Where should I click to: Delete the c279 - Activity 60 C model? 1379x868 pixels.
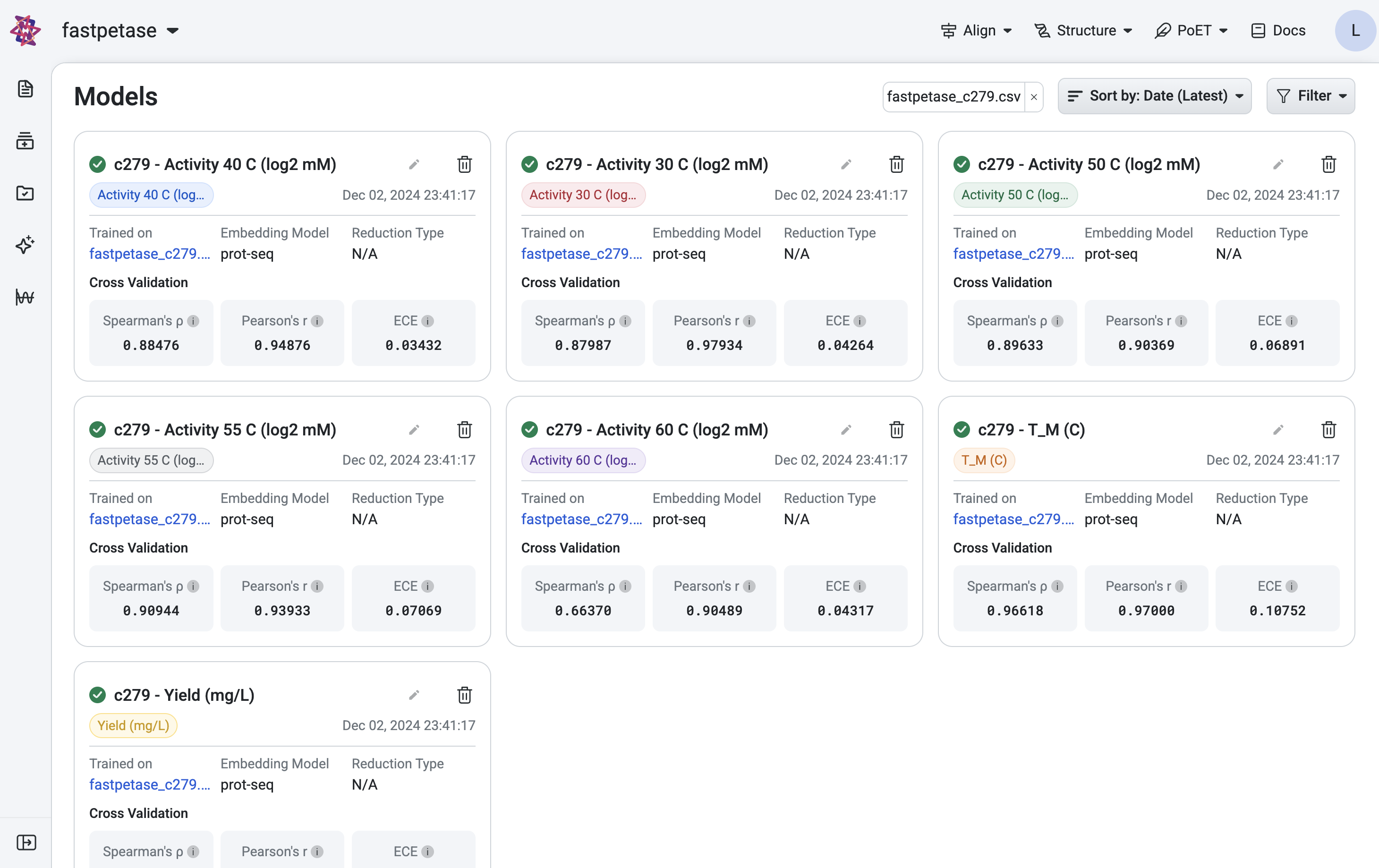pyautogui.click(x=897, y=430)
